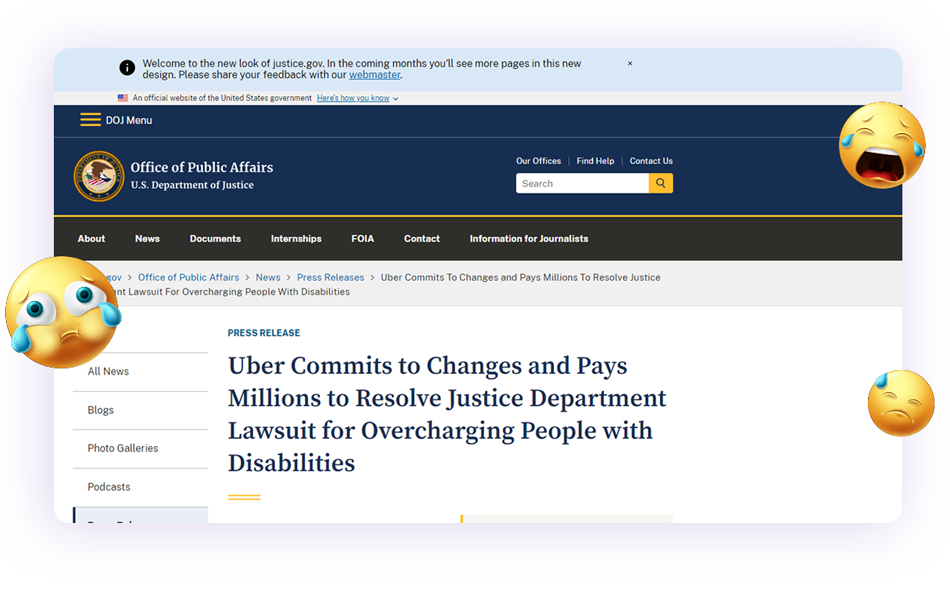Open the Our Offices link
Viewport: 950px width, 598px height.
[x=539, y=161]
